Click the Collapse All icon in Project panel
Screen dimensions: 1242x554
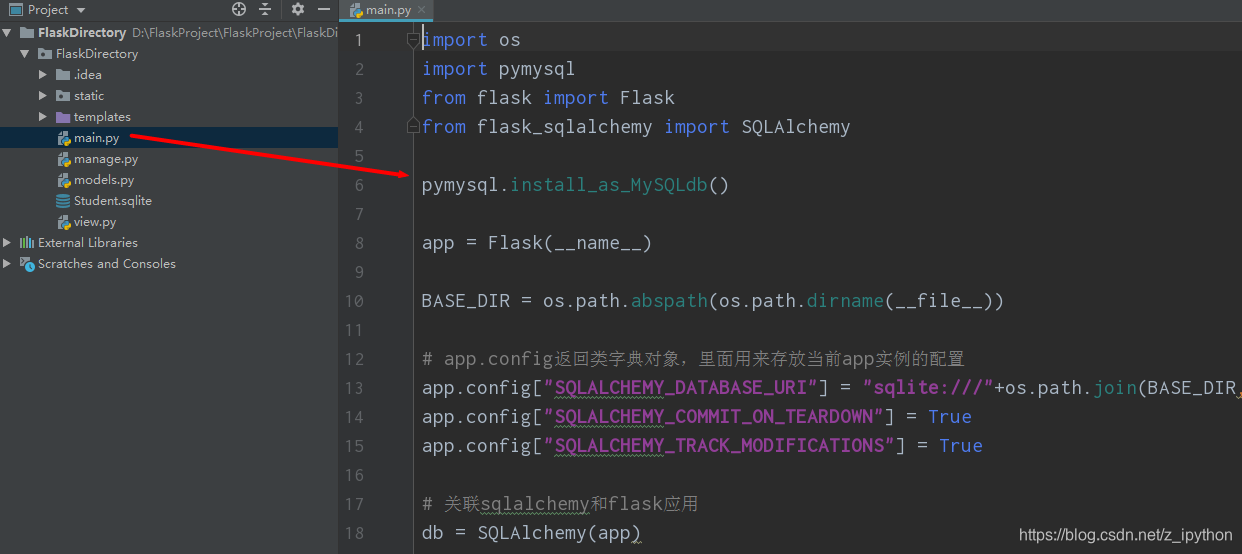[265, 10]
